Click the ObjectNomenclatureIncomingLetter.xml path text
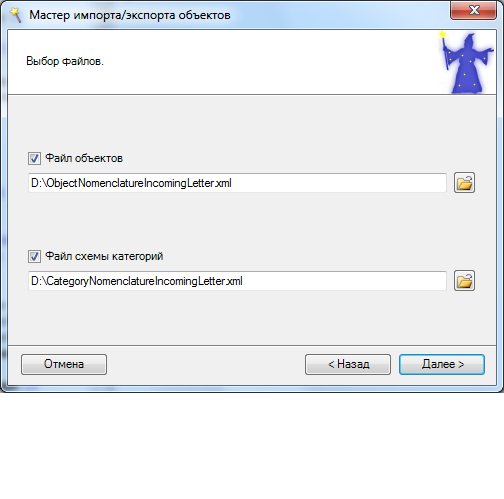 [131, 183]
